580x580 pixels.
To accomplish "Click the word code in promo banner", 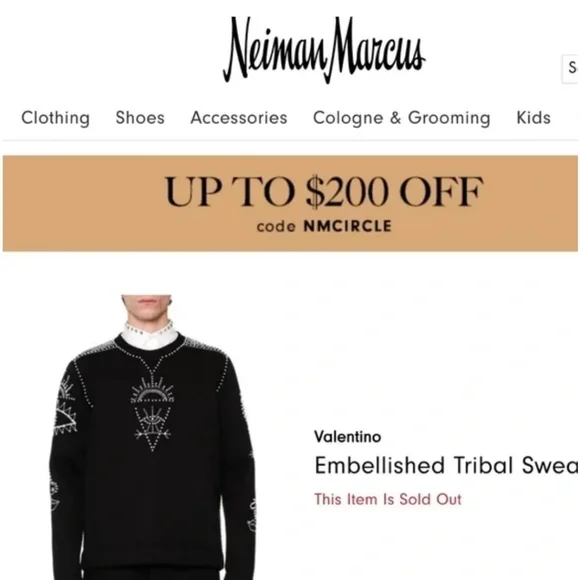I will coord(276,226).
